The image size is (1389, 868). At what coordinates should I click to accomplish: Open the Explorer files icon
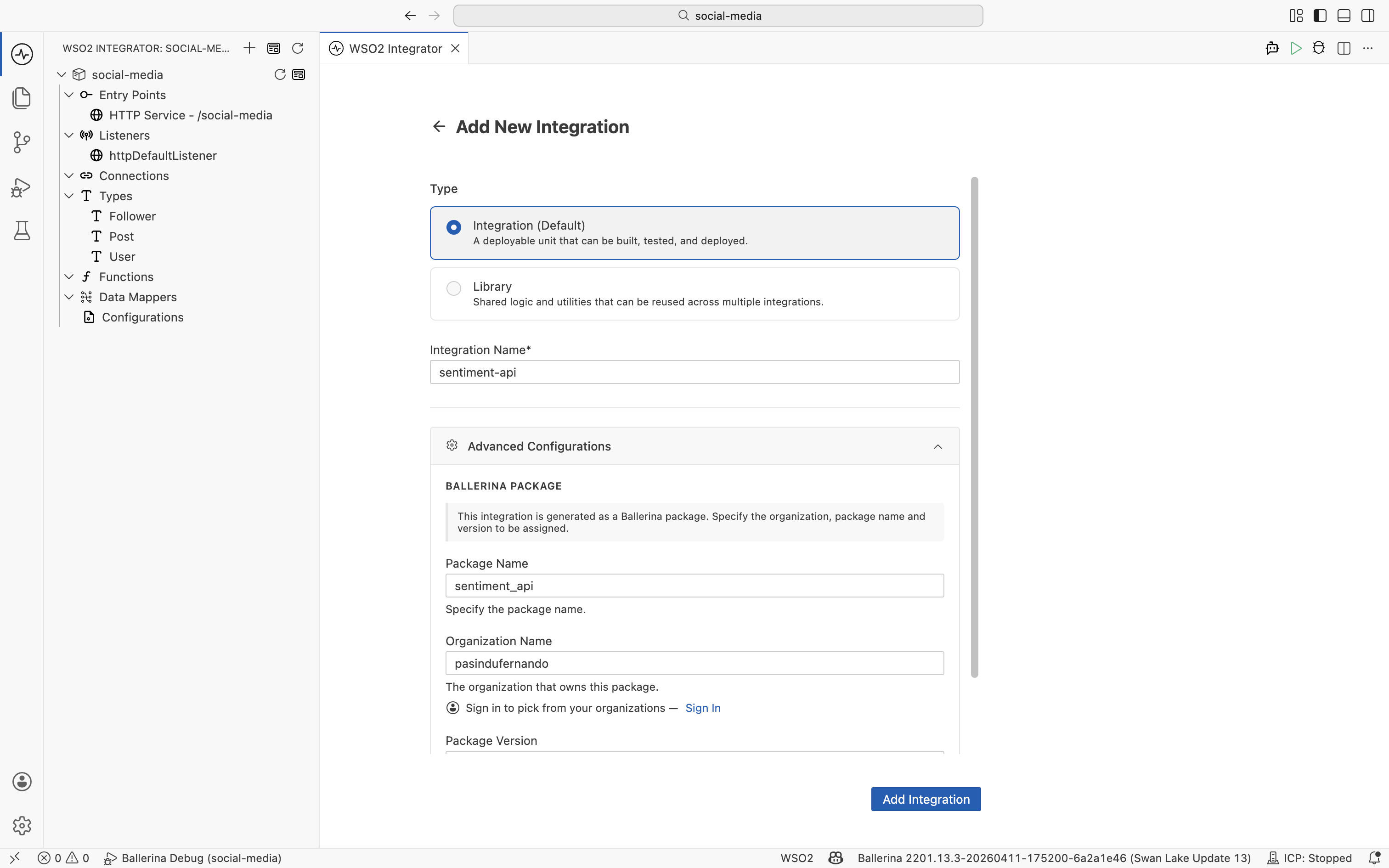22,98
